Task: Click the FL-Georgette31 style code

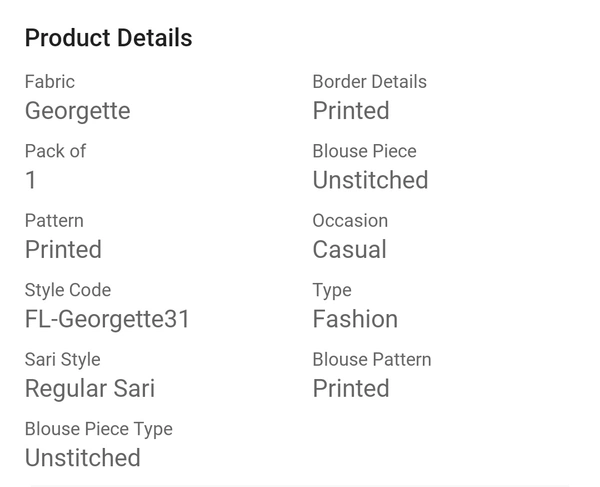Action: pos(107,319)
